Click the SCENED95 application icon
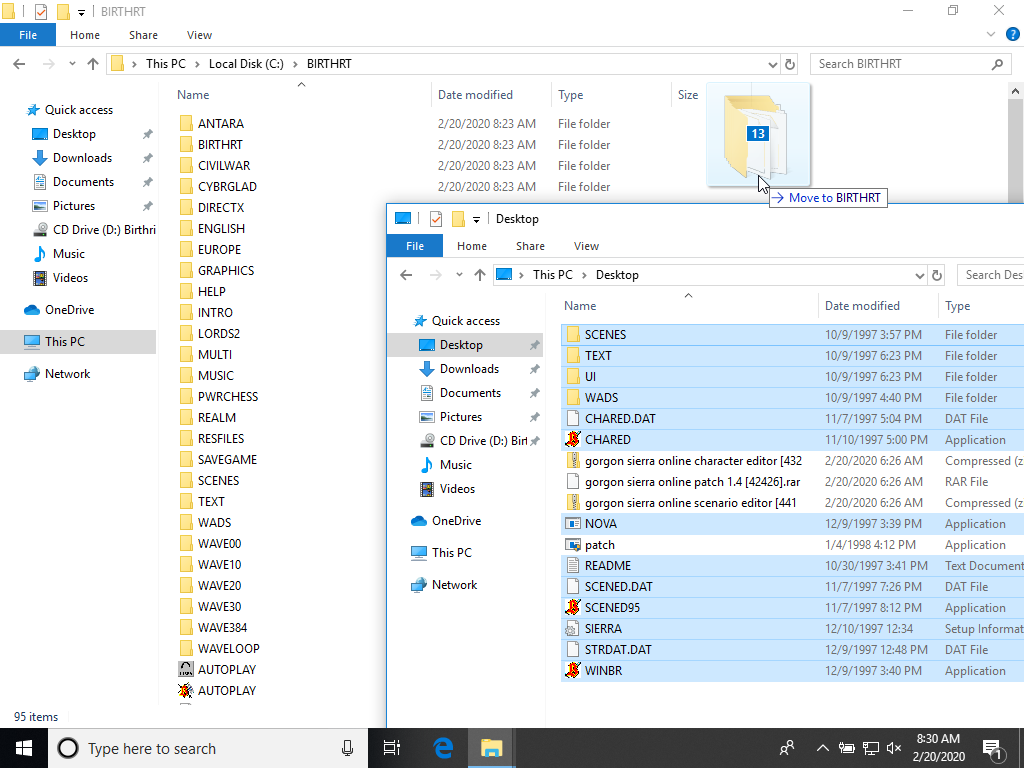 573,608
